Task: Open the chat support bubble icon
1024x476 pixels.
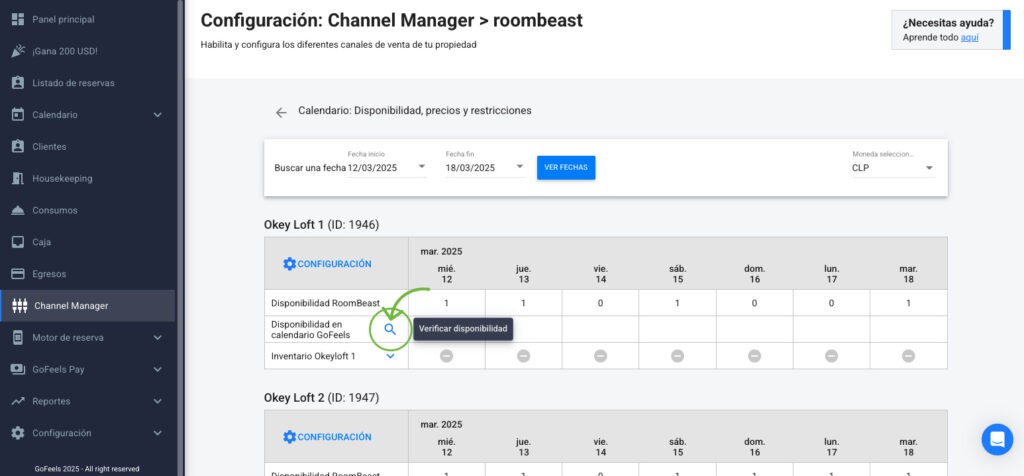Action: 996,439
